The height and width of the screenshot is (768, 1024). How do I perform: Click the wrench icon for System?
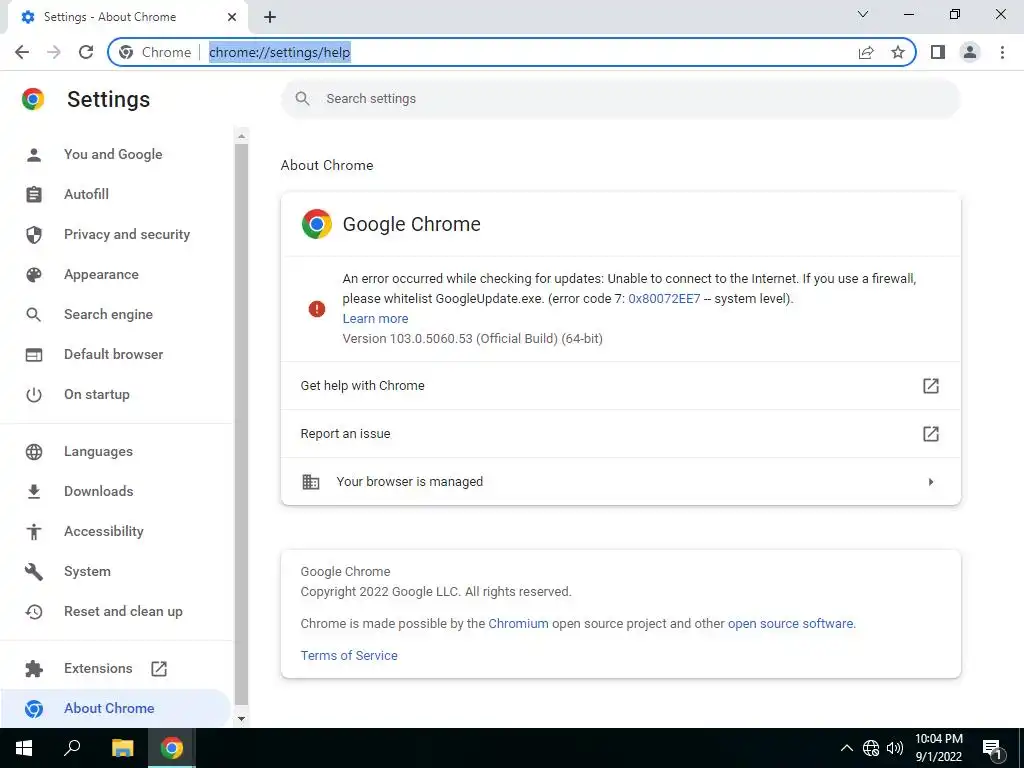click(x=34, y=571)
